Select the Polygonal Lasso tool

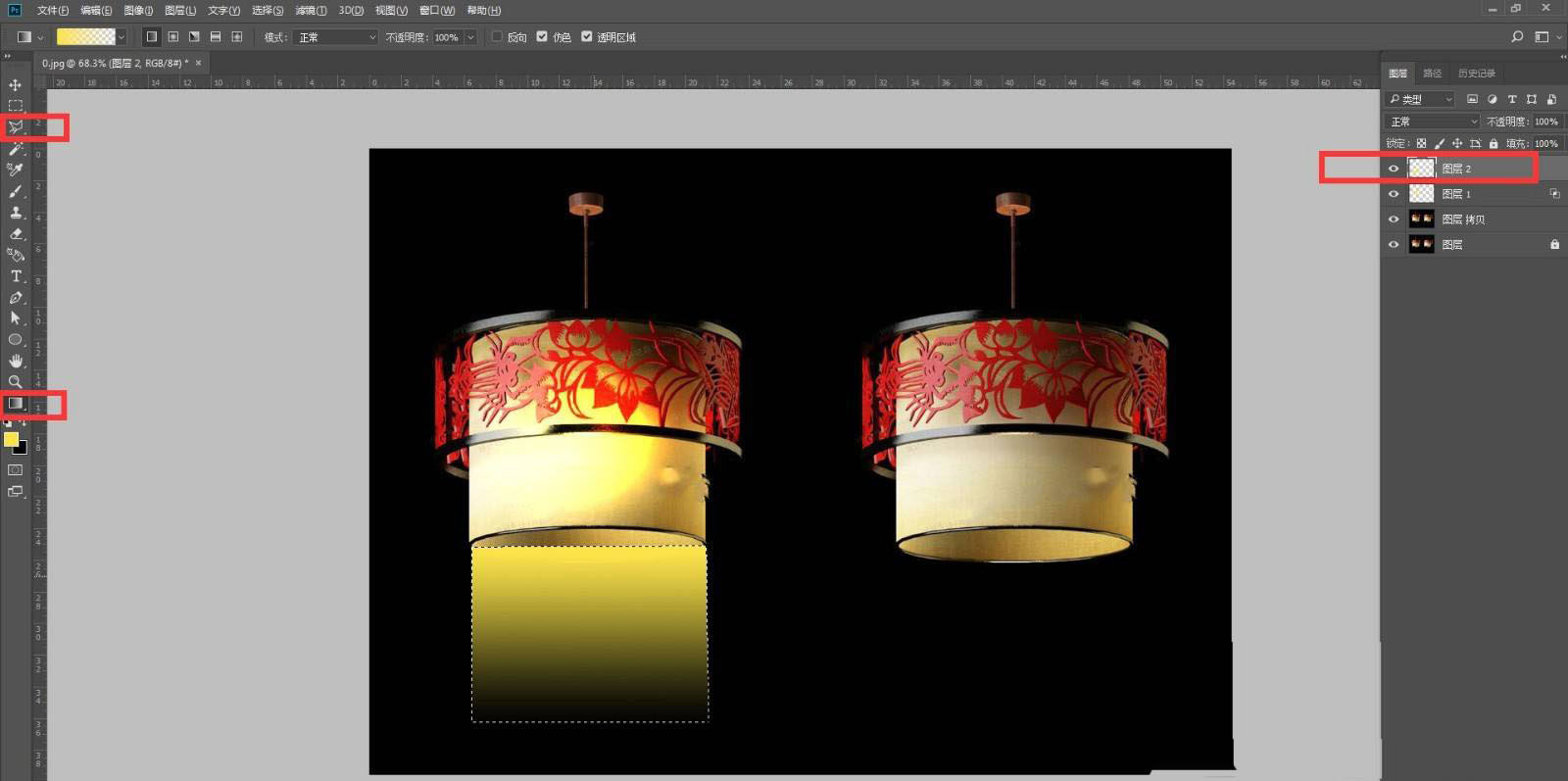(16, 127)
